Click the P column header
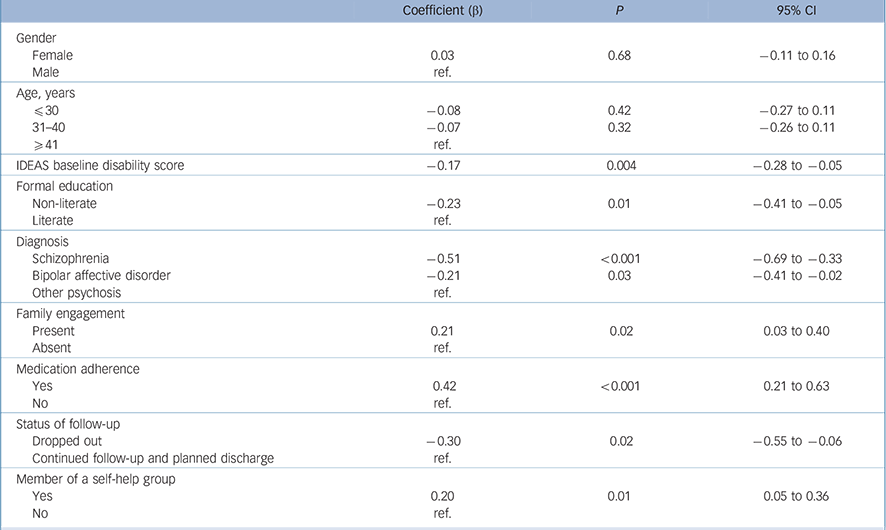This screenshot has width=886, height=530. pos(623,12)
